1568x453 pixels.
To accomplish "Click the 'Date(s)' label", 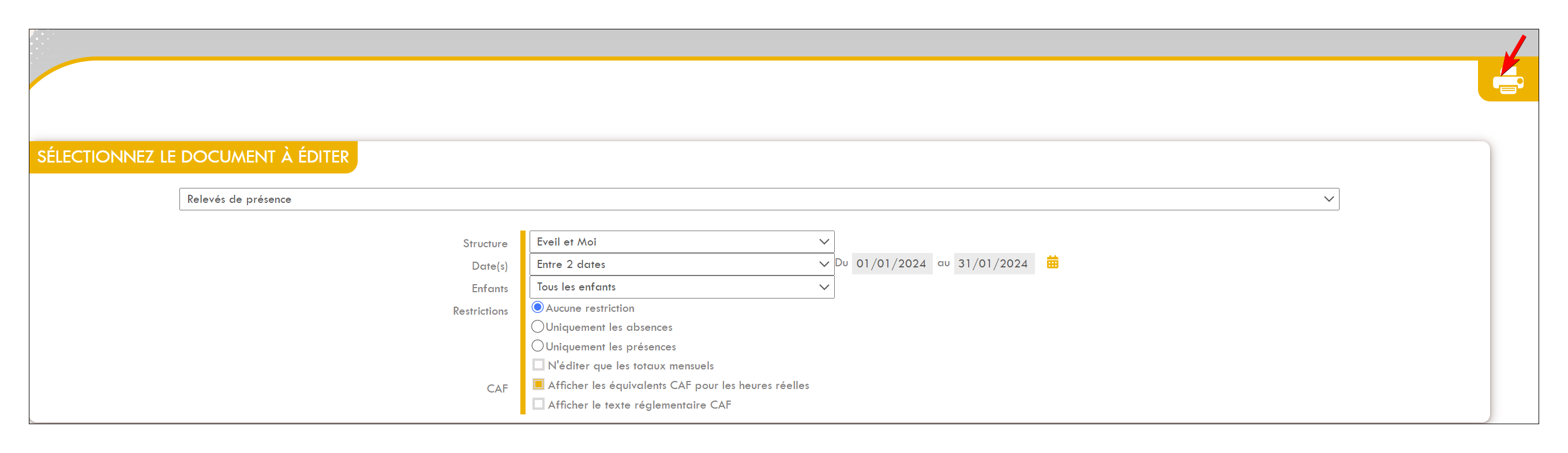I will [489, 266].
